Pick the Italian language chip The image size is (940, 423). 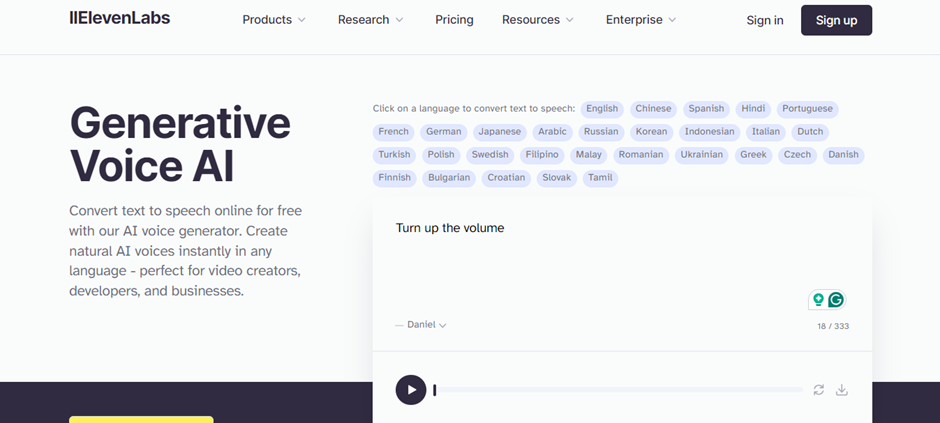(x=766, y=132)
